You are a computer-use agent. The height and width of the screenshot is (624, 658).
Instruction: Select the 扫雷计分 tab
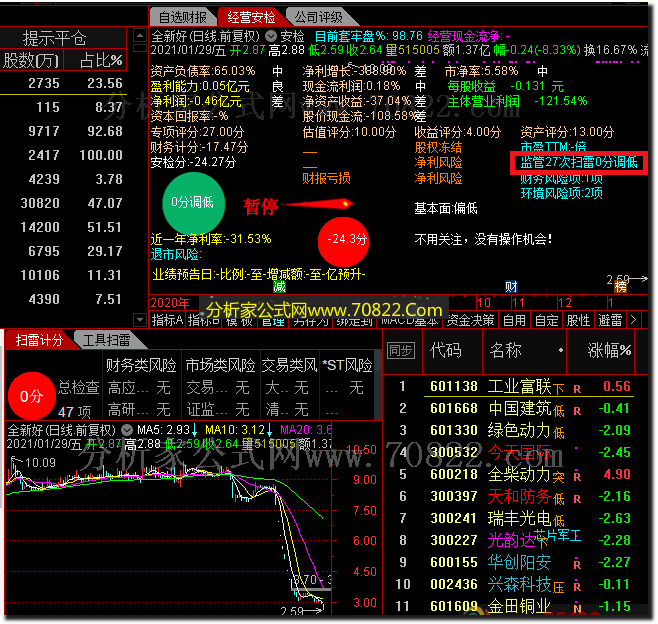39,340
